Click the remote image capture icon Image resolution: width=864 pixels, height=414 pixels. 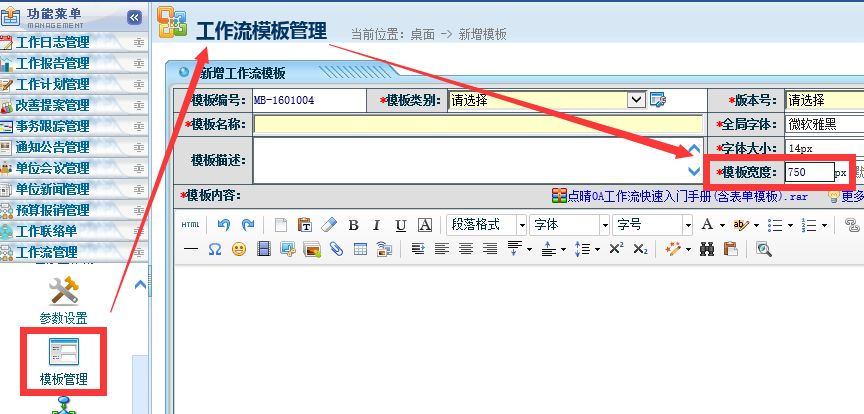(x=384, y=249)
